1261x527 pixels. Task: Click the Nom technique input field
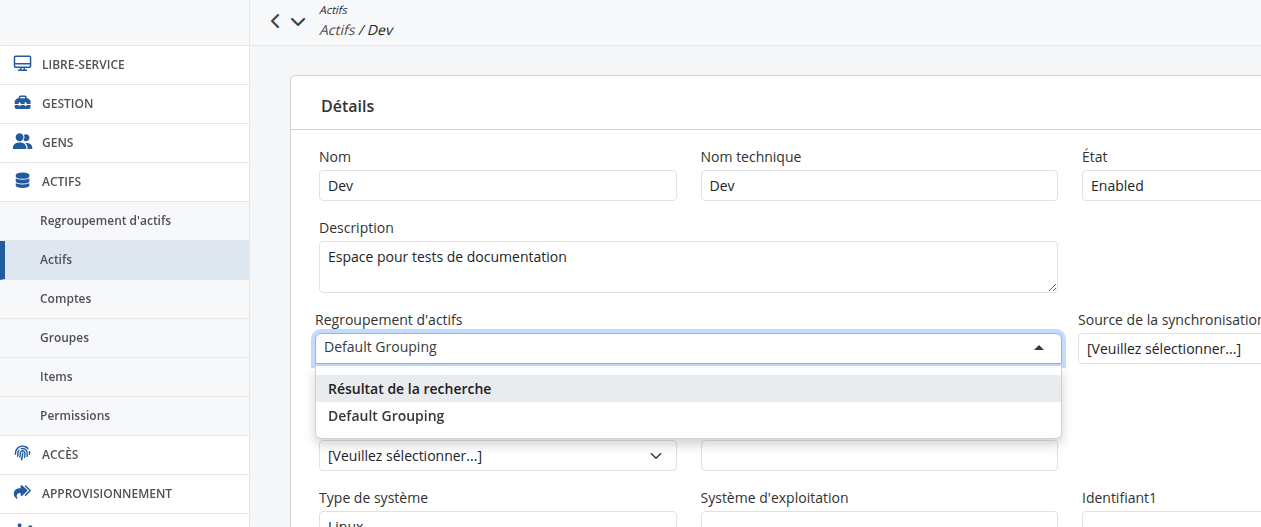pyautogui.click(x=879, y=185)
